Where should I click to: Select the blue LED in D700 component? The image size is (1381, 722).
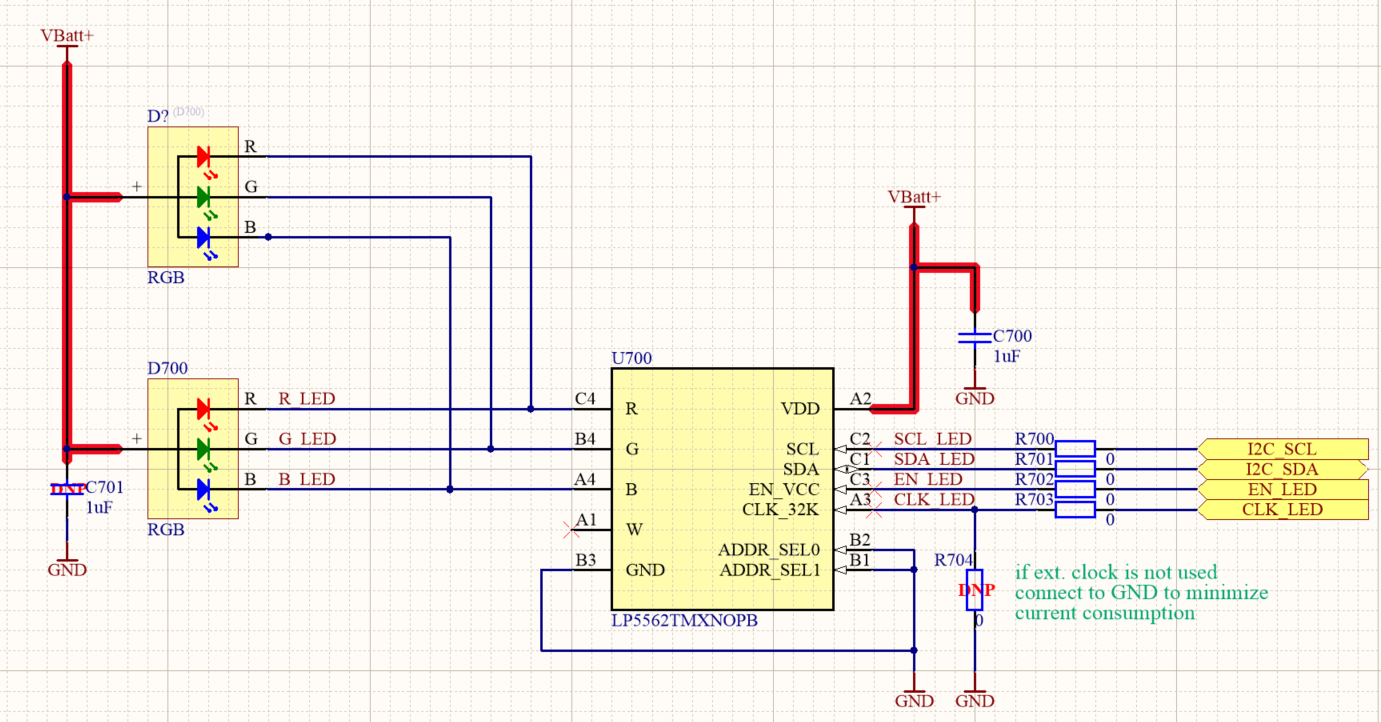(204, 489)
